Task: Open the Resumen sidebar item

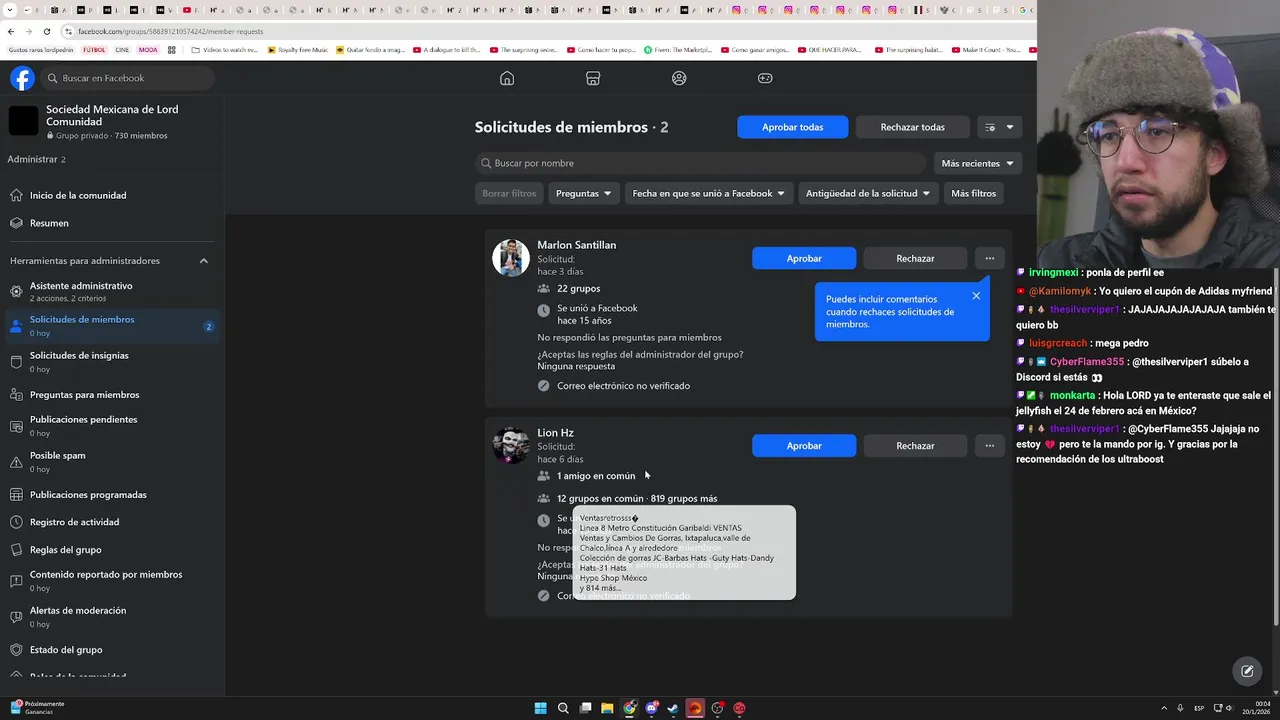Action: click(x=112, y=223)
